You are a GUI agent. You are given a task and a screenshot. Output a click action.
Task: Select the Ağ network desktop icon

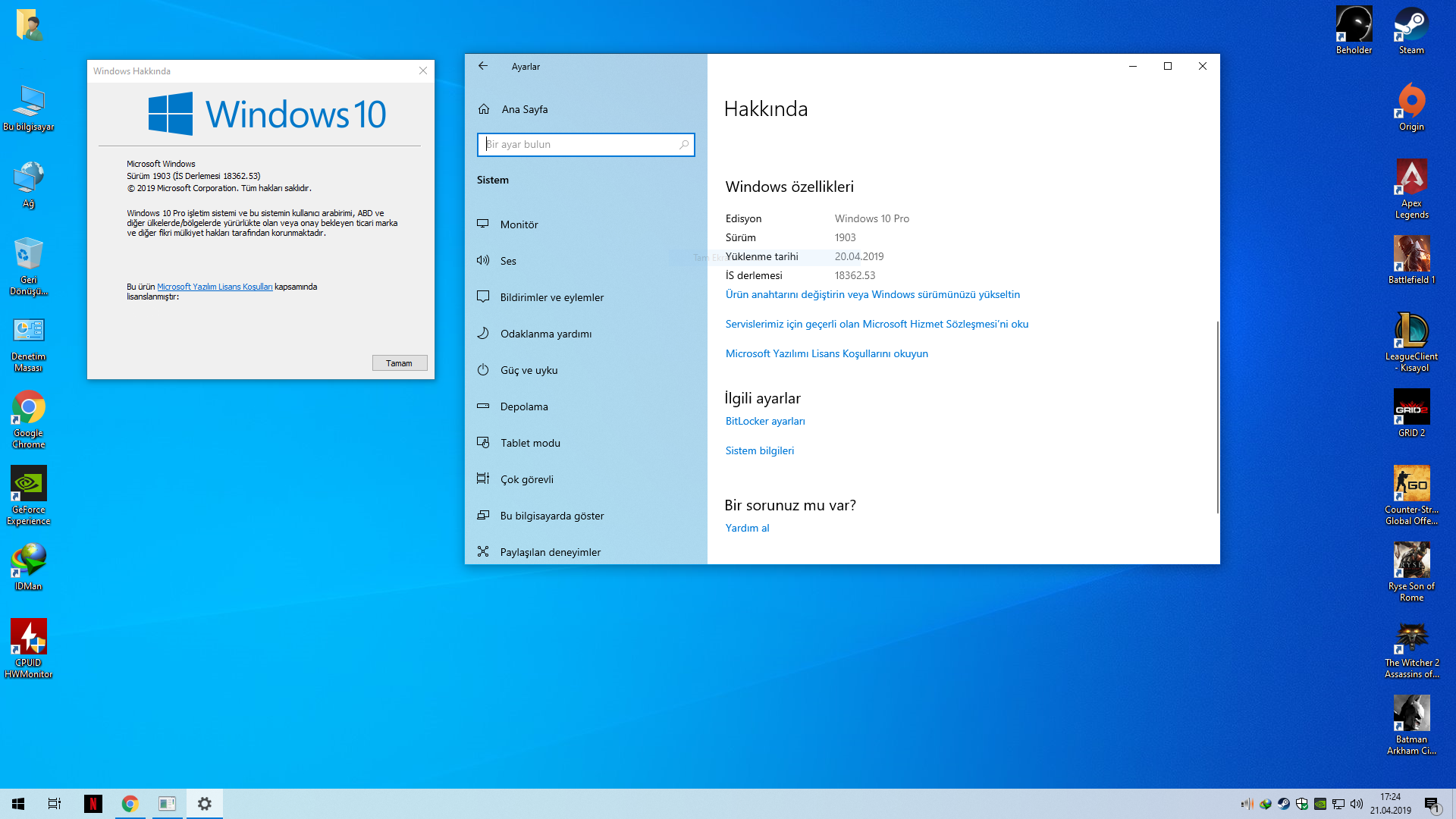tap(28, 184)
